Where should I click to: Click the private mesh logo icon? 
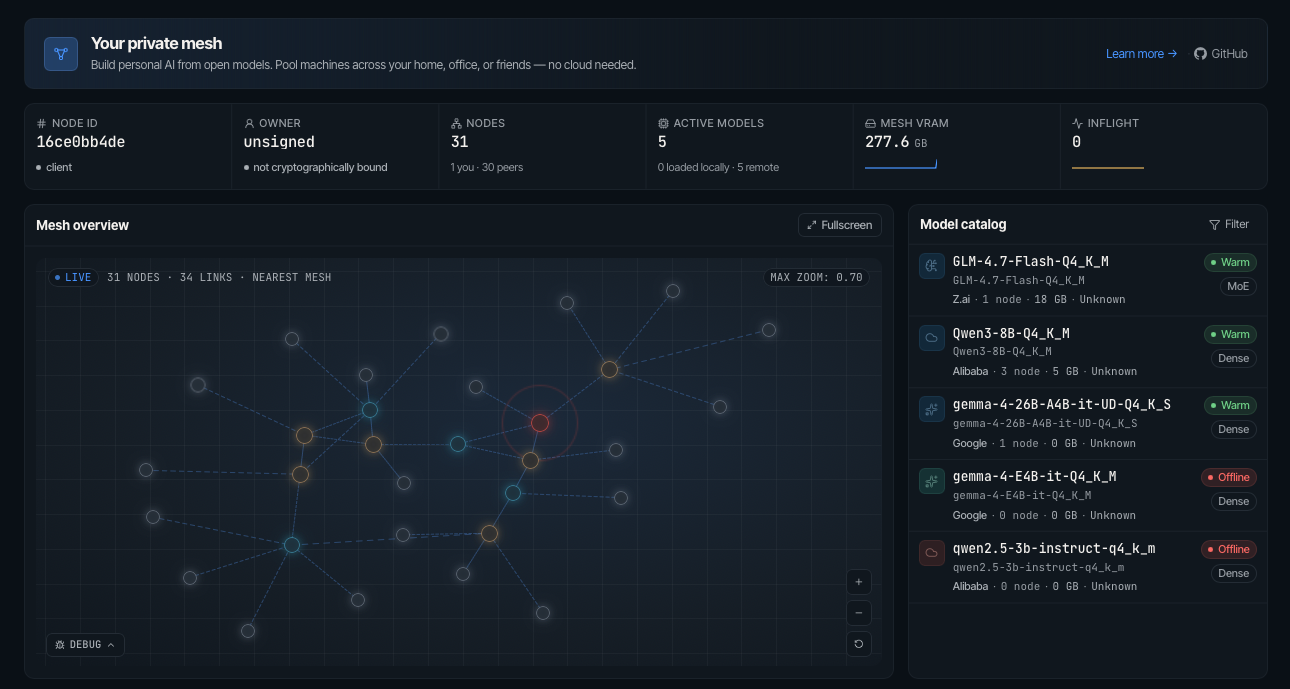tap(61, 54)
